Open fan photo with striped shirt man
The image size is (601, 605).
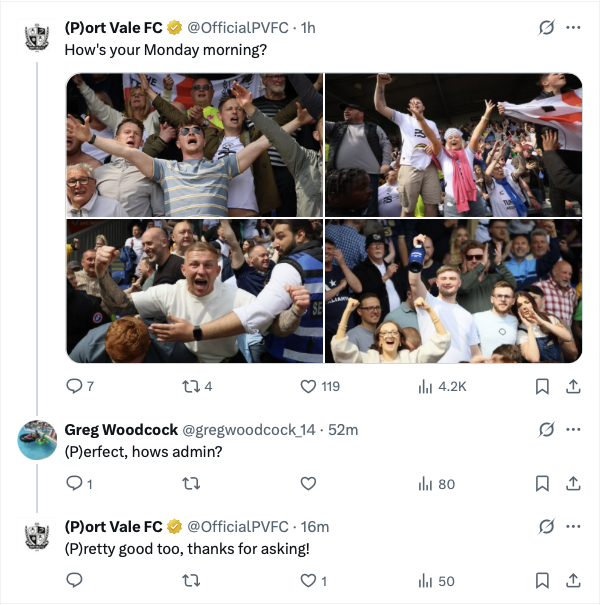click(194, 145)
